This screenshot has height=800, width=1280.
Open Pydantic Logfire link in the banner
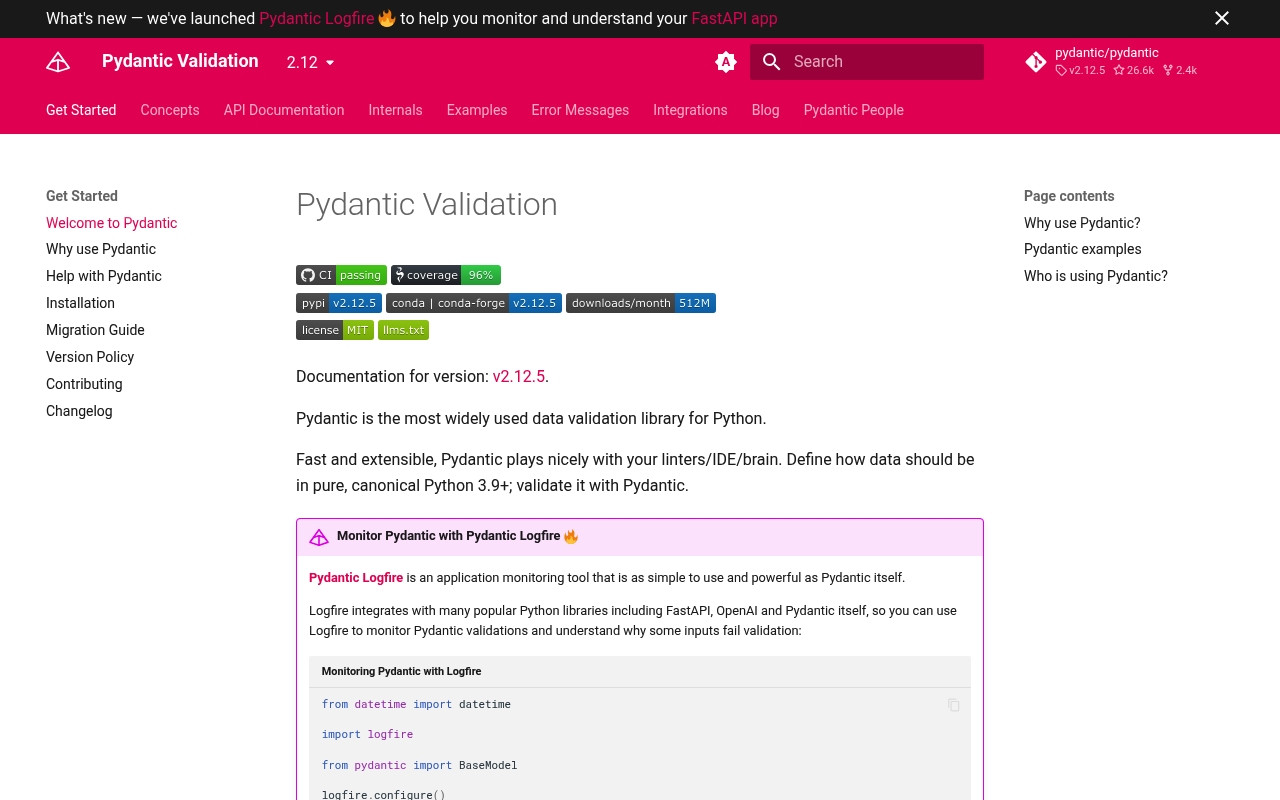[317, 18]
